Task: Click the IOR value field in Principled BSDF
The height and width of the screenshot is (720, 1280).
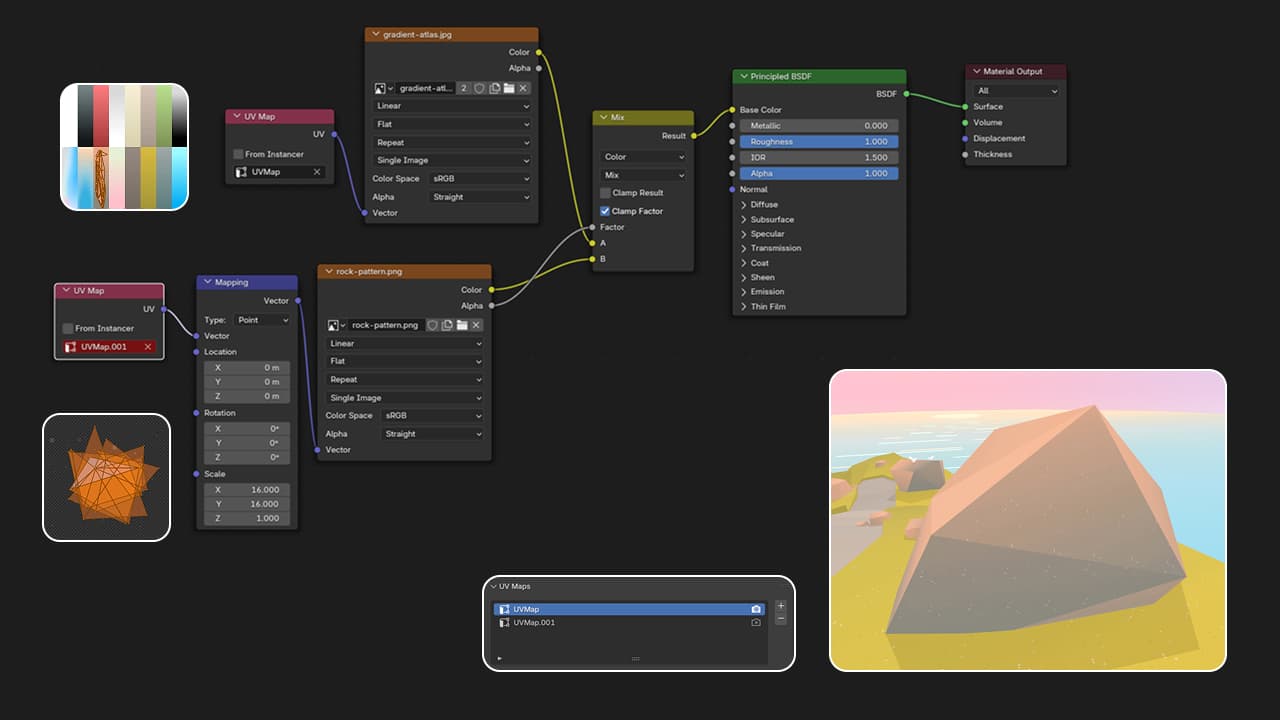Action: click(x=820, y=158)
